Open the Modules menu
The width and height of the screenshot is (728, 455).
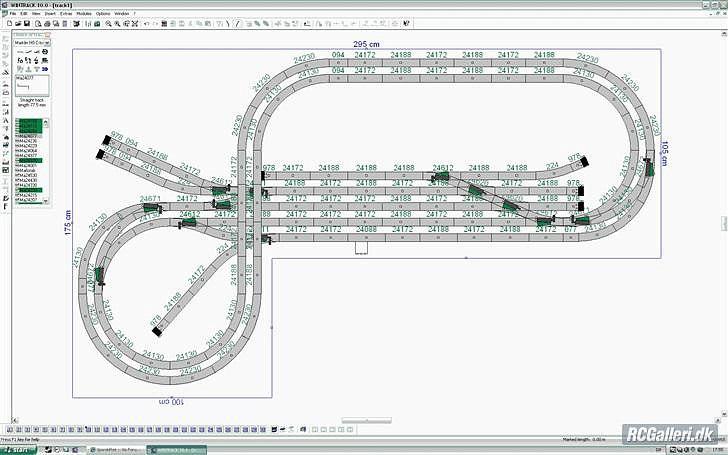[83, 13]
